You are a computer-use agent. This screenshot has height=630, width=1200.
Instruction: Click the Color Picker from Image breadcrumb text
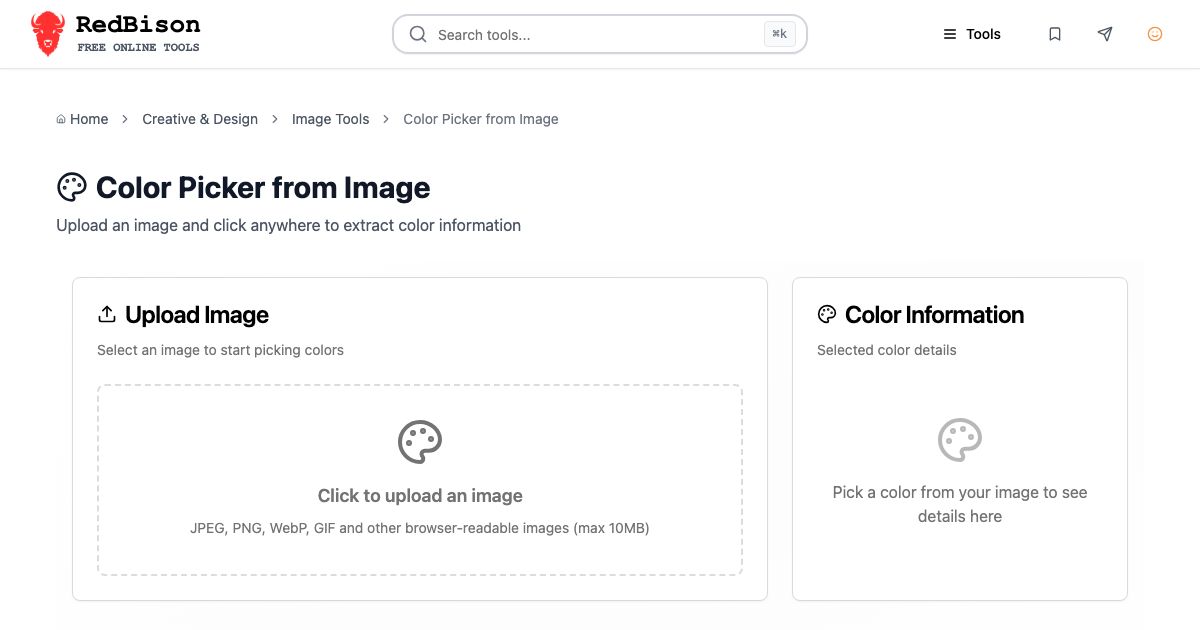[x=481, y=119]
